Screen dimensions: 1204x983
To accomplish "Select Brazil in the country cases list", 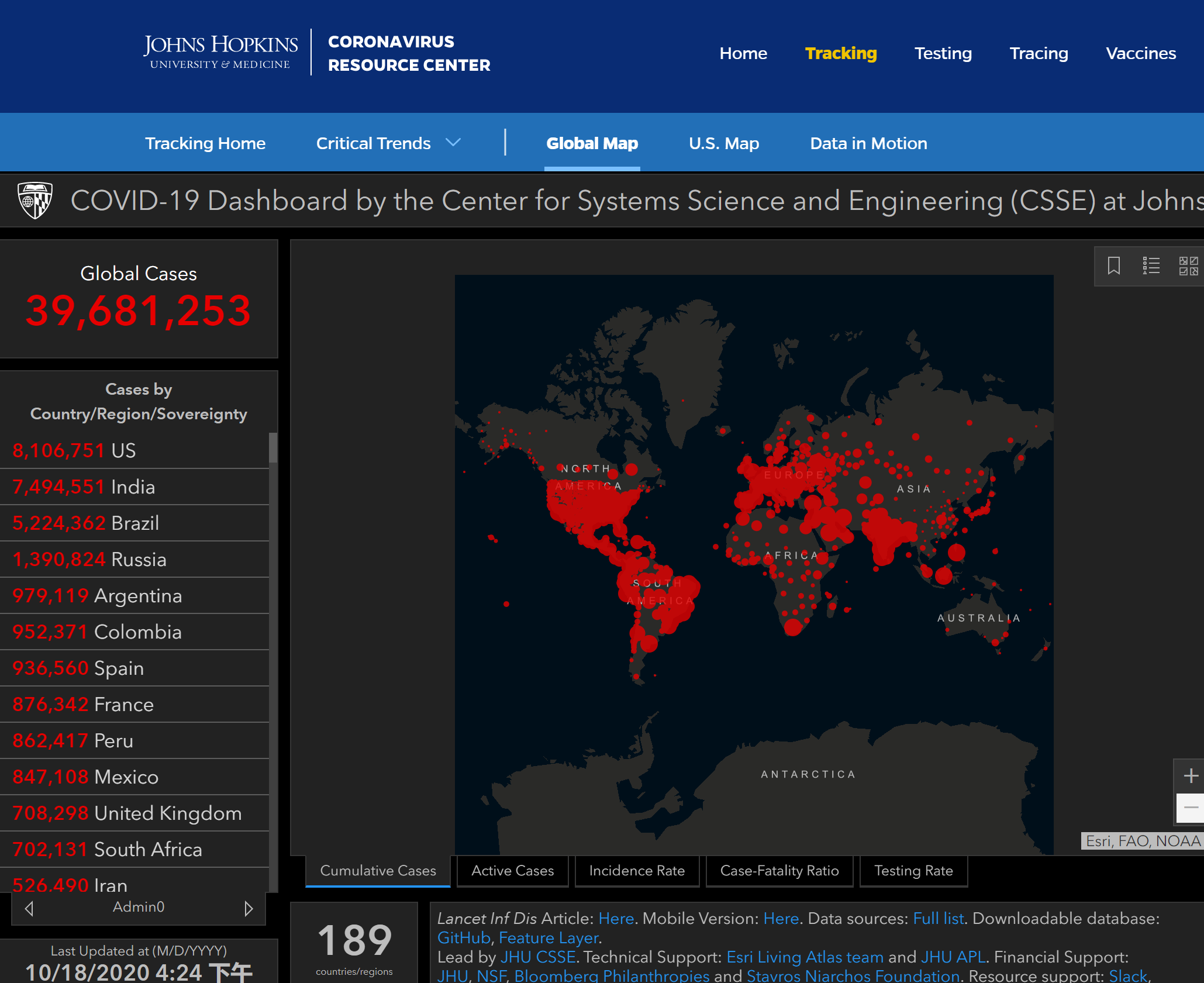I will coord(134,523).
